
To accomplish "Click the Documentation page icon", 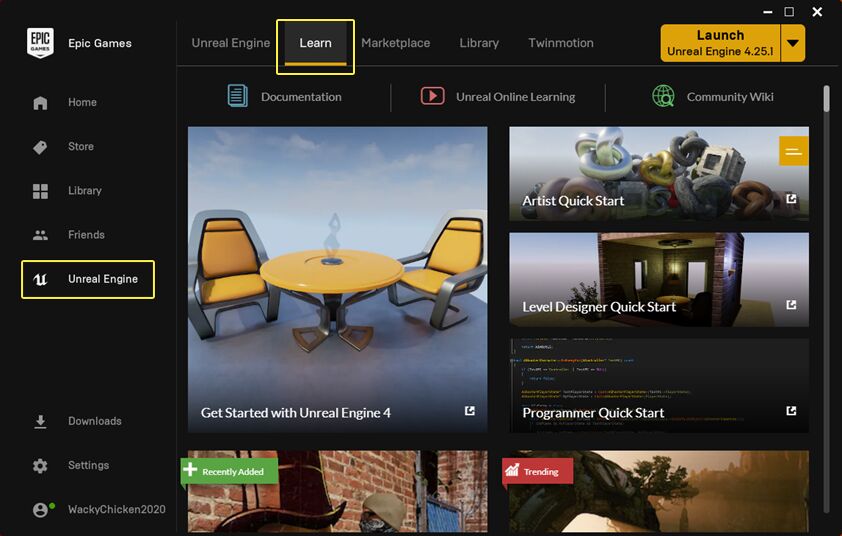I will (x=237, y=96).
